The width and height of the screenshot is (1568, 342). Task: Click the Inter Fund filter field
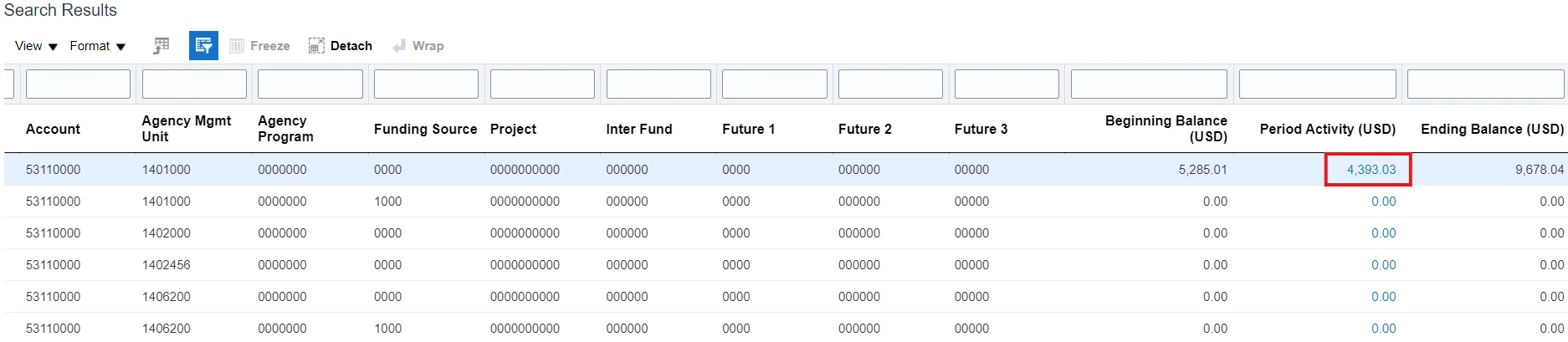click(658, 84)
